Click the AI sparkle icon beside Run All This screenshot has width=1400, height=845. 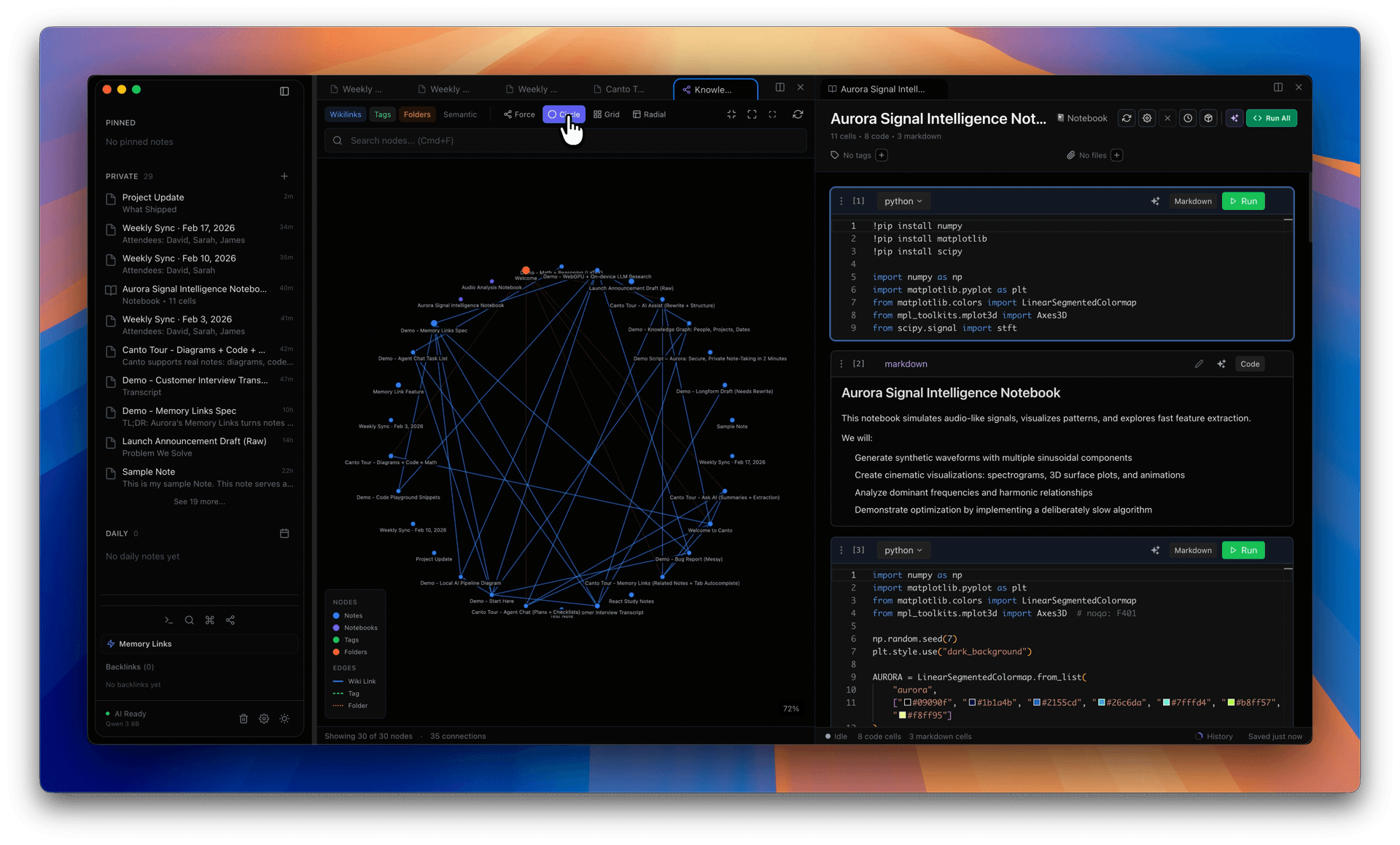pyautogui.click(x=1234, y=118)
